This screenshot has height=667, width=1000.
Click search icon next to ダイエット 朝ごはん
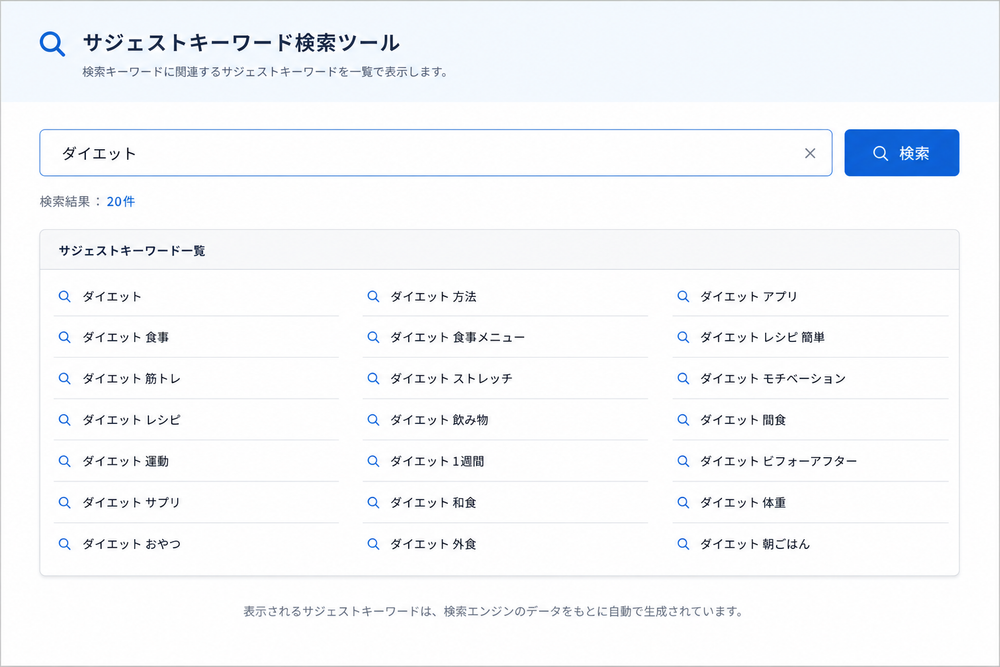click(683, 544)
